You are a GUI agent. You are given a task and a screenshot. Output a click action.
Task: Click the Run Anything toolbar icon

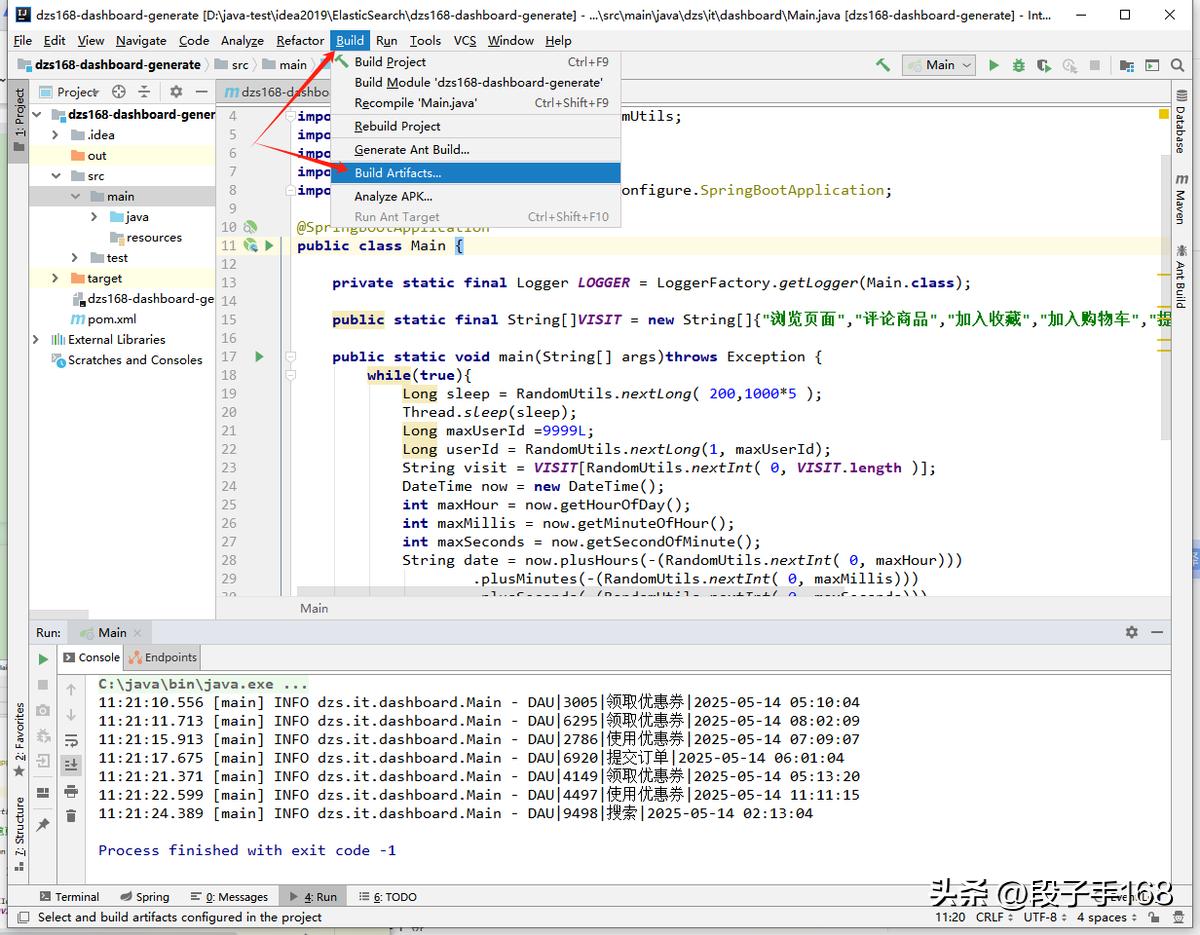[x=1153, y=65]
